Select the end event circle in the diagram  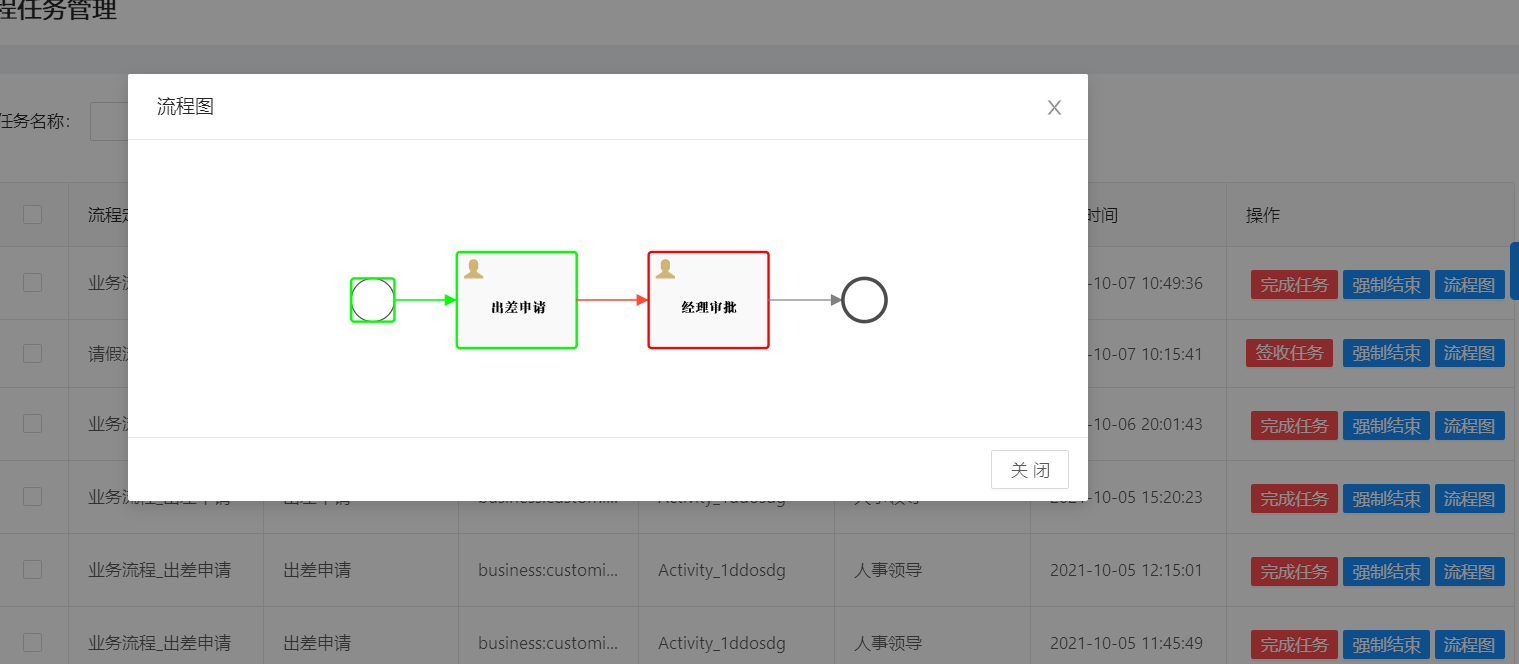tap(865, 300)
